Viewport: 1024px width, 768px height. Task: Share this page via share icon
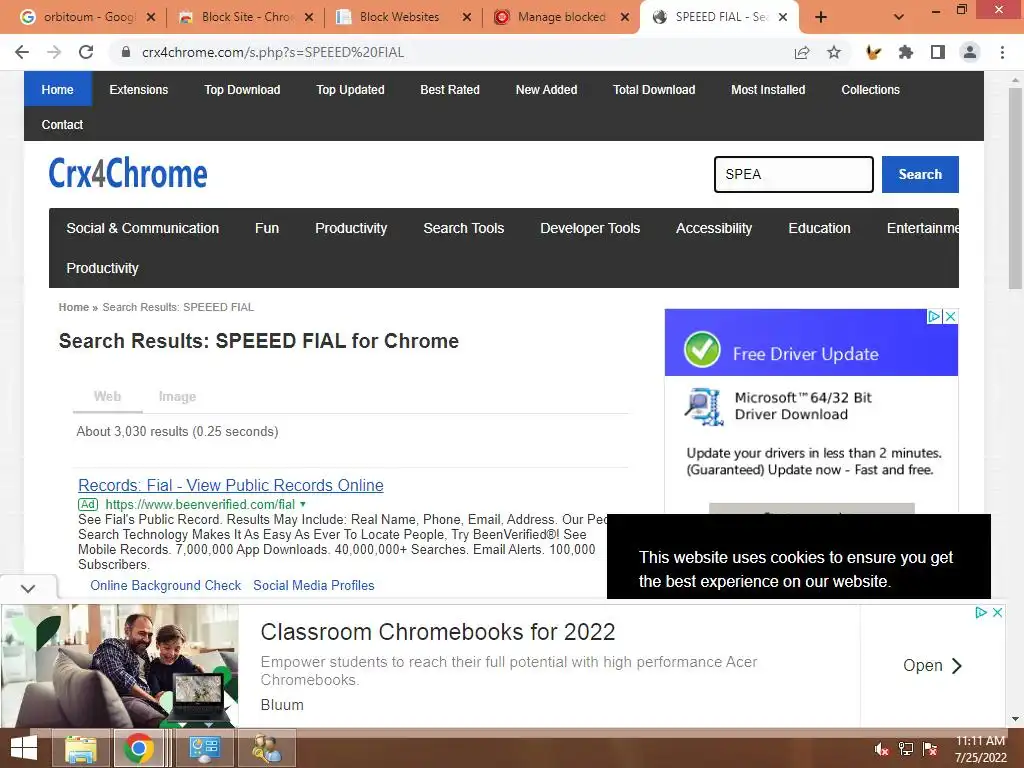point(802,52)
